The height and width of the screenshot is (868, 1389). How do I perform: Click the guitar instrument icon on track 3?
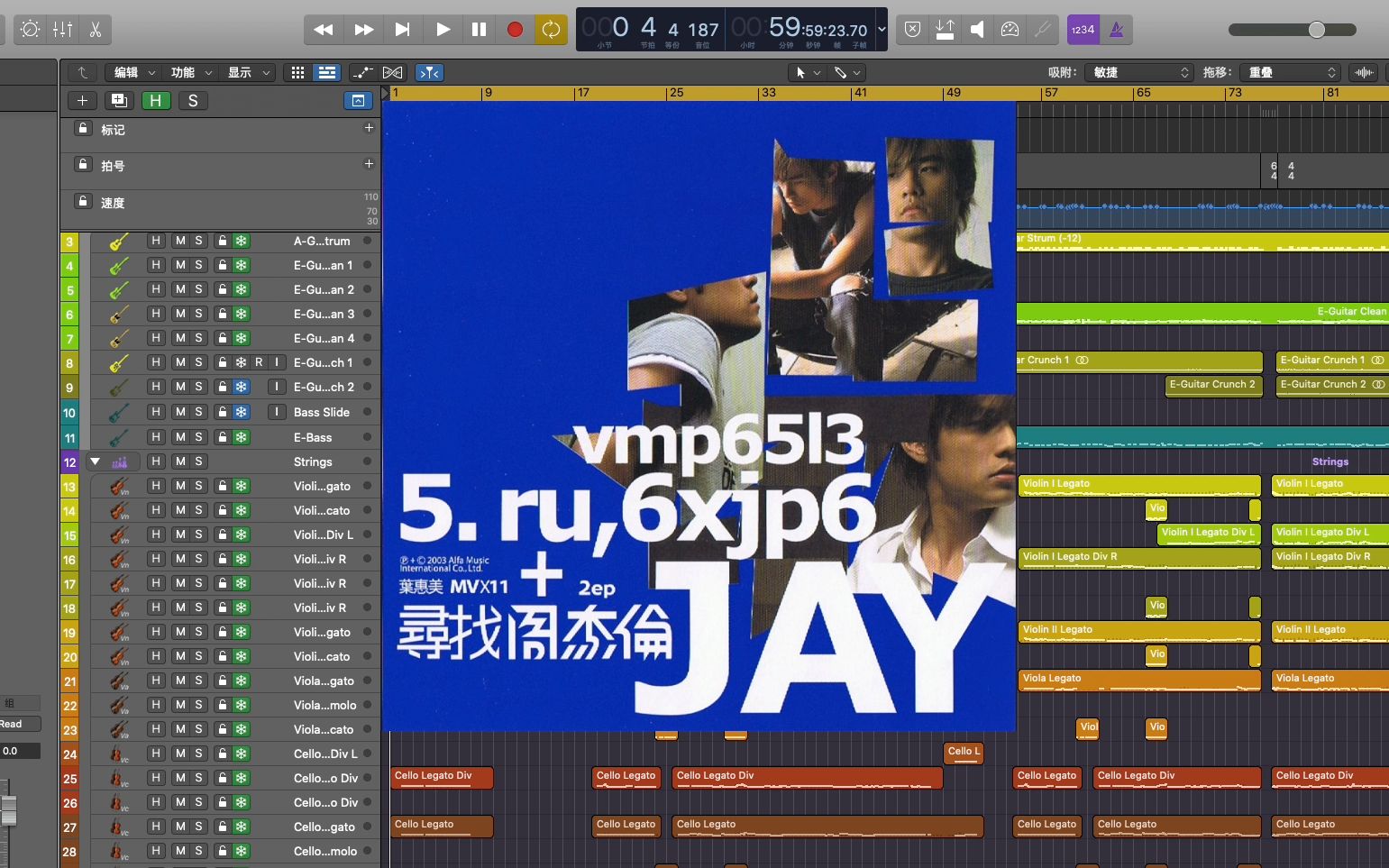tap(119, 241)
